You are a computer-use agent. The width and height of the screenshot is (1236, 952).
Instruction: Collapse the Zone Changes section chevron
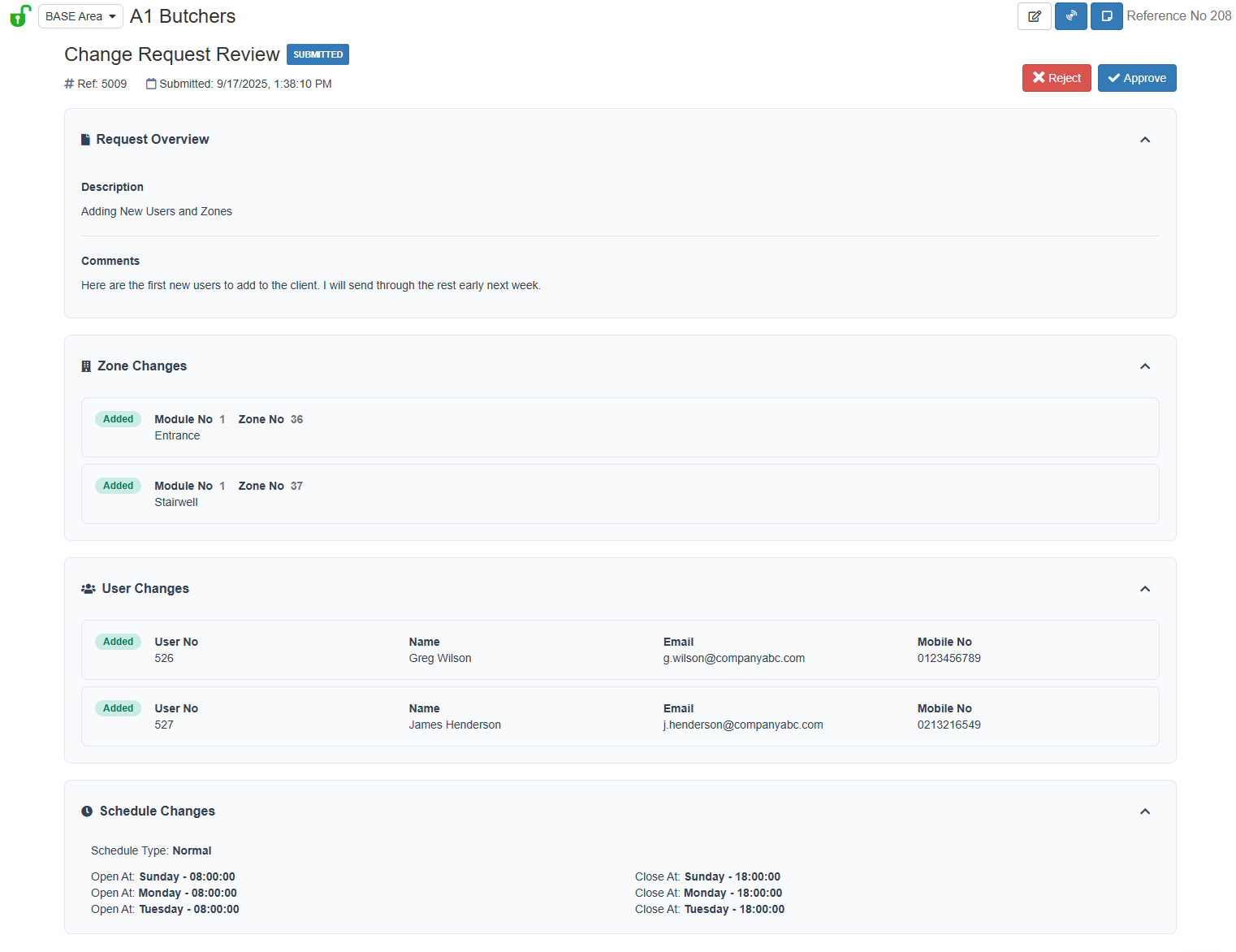click(x=1144, y=366)
